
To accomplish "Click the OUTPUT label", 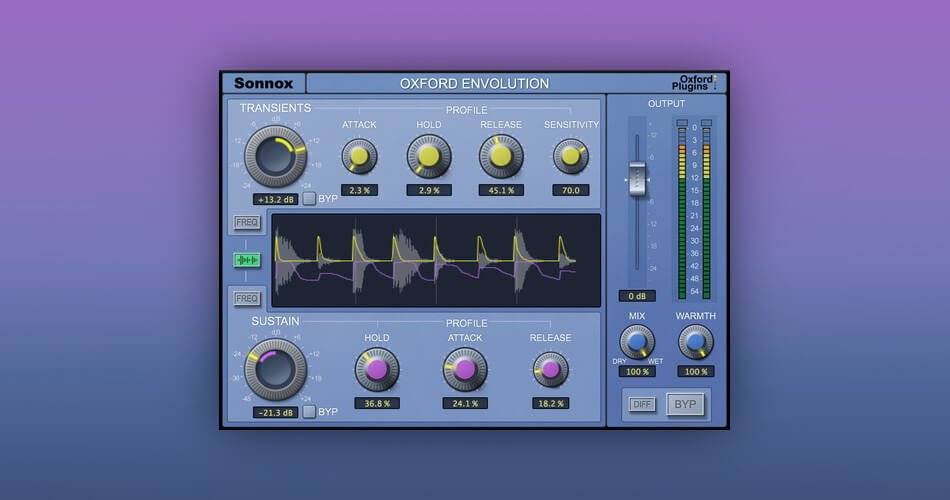I will pyautogui.click(x=666, y=104).
